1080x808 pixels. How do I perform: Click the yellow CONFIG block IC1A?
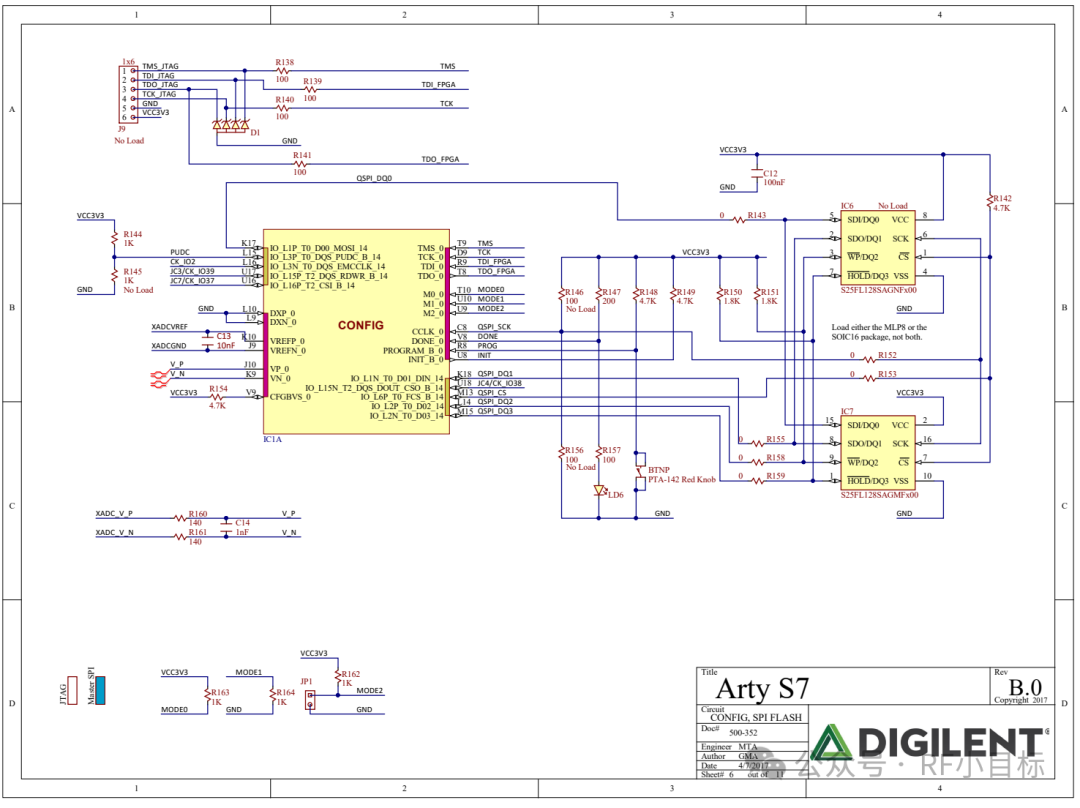pos(357,332)
